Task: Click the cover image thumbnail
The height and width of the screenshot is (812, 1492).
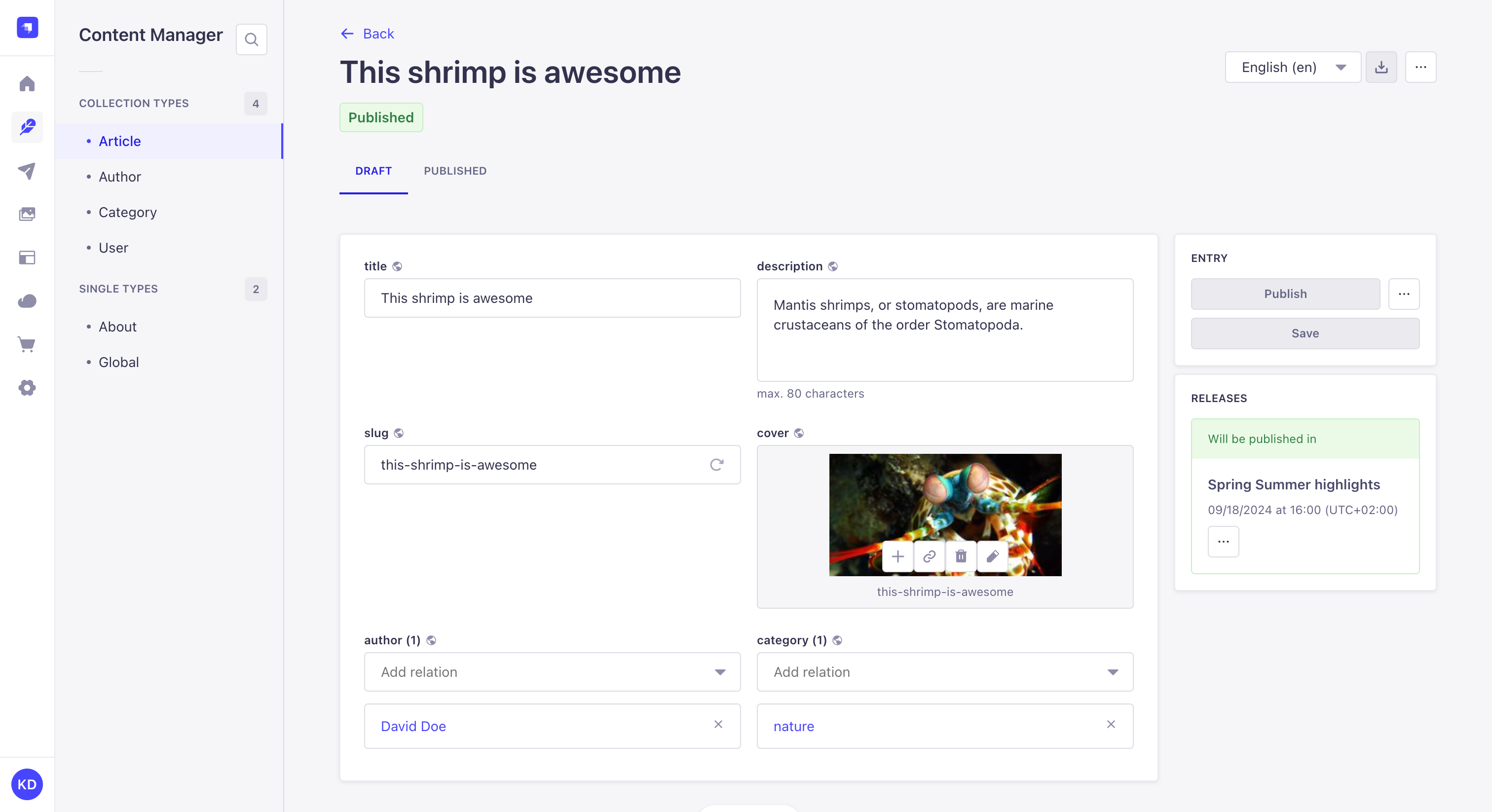Action: pyautogui.click(x=945, y=514)
